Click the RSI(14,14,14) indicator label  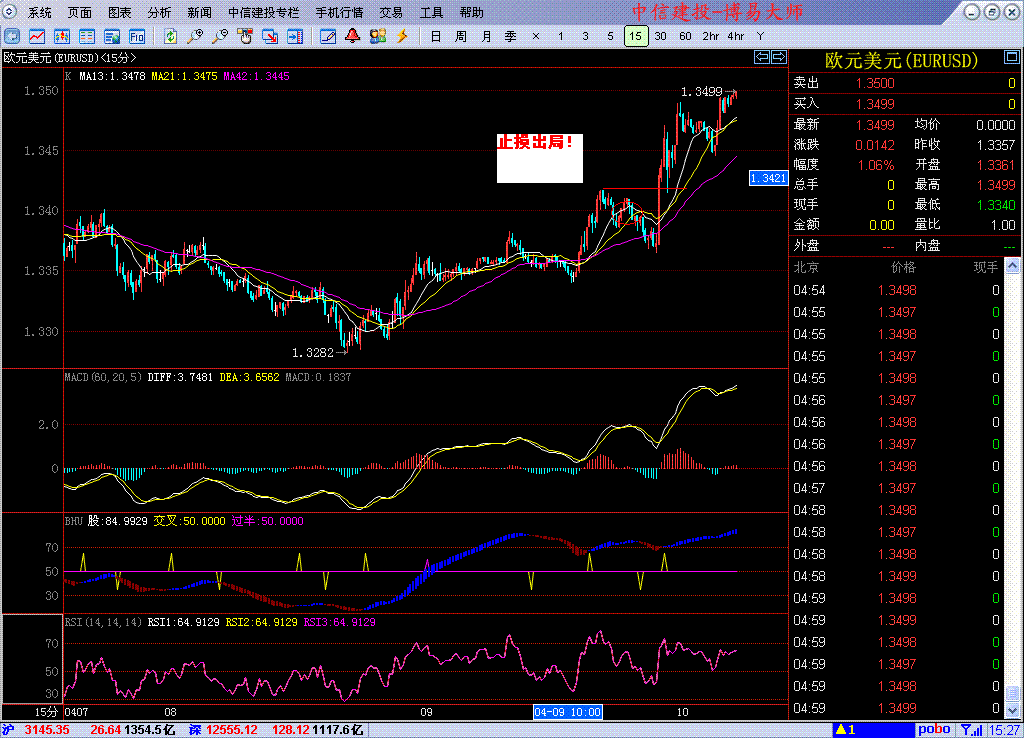point(103,622)
